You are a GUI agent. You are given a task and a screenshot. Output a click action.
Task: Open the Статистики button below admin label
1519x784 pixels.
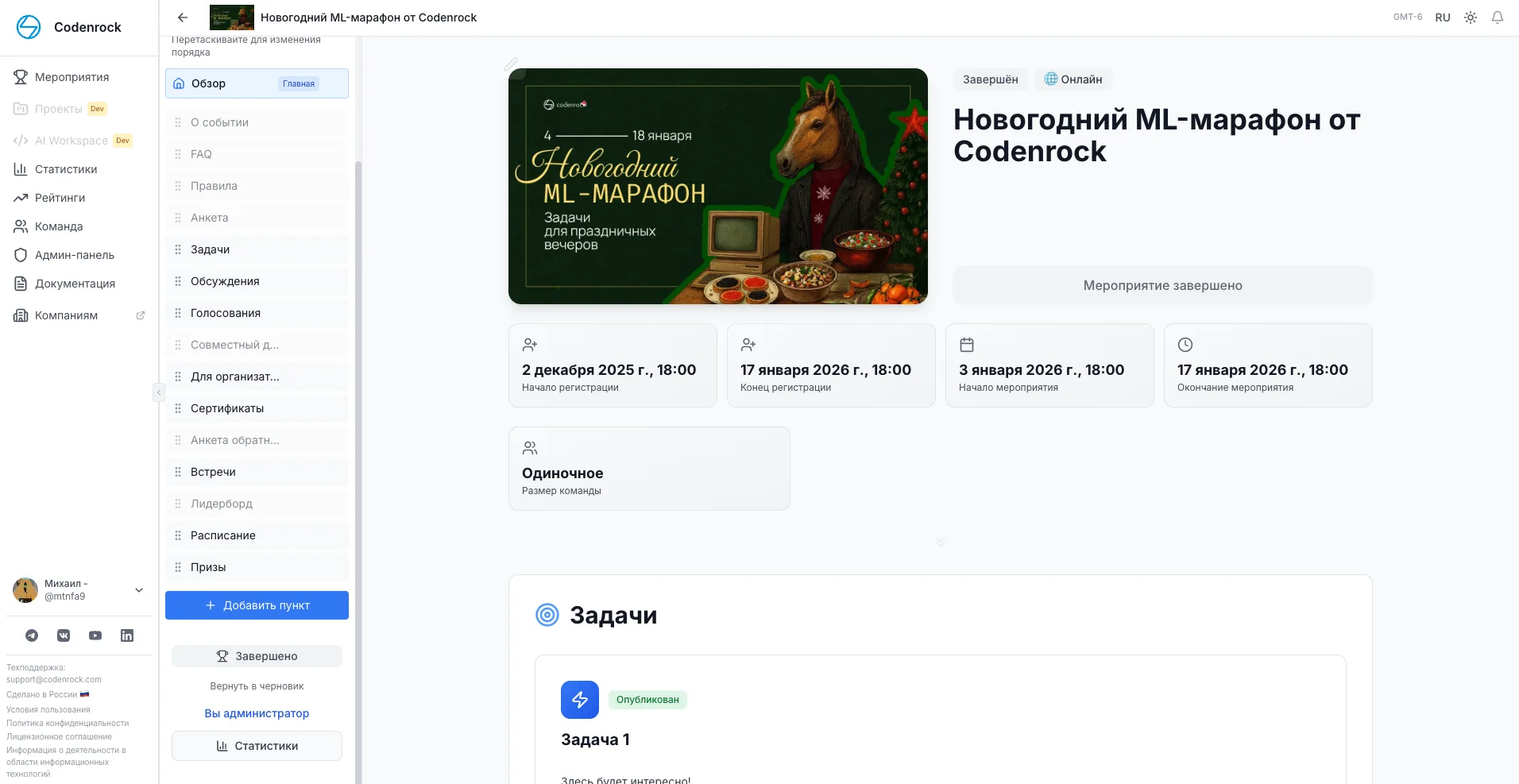[x=257, y=746]
